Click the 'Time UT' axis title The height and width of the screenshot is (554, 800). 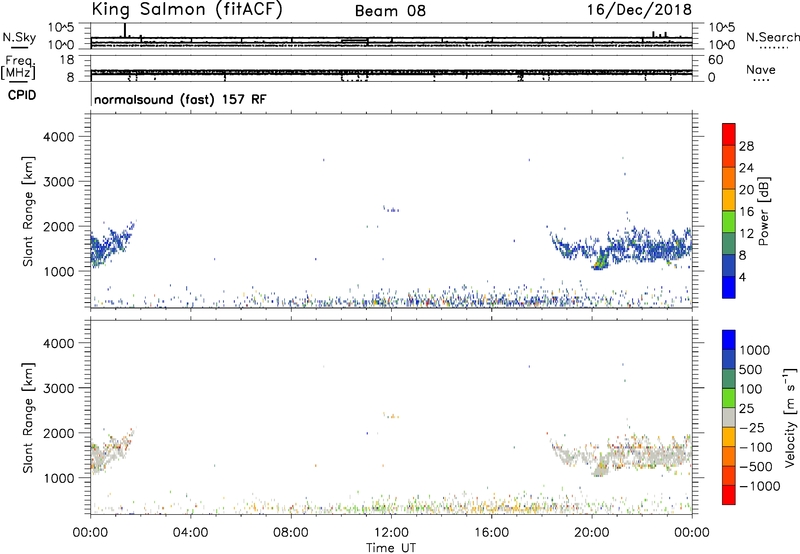click(391, 548)
